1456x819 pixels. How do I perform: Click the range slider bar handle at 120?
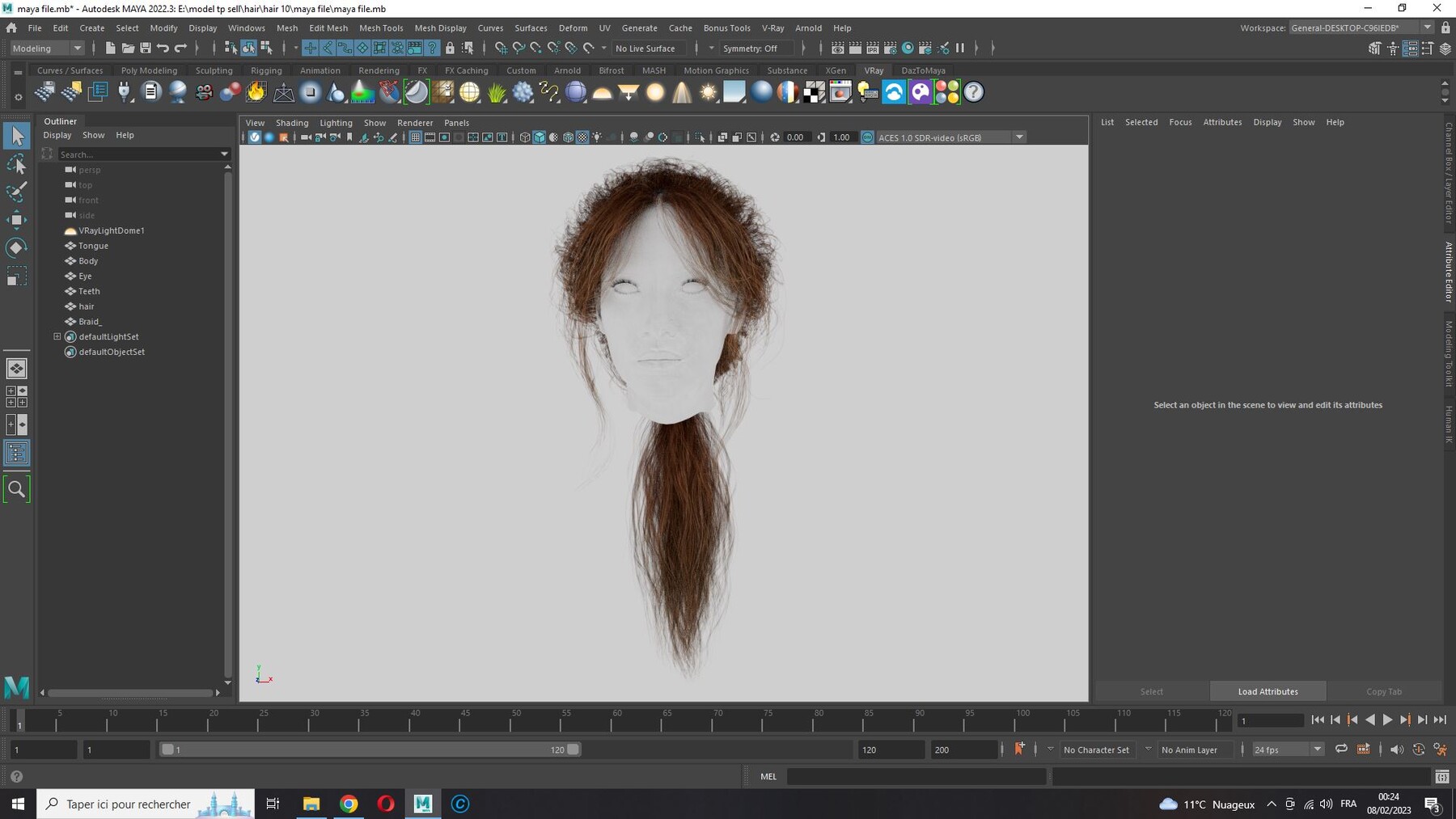coord(574,749)
